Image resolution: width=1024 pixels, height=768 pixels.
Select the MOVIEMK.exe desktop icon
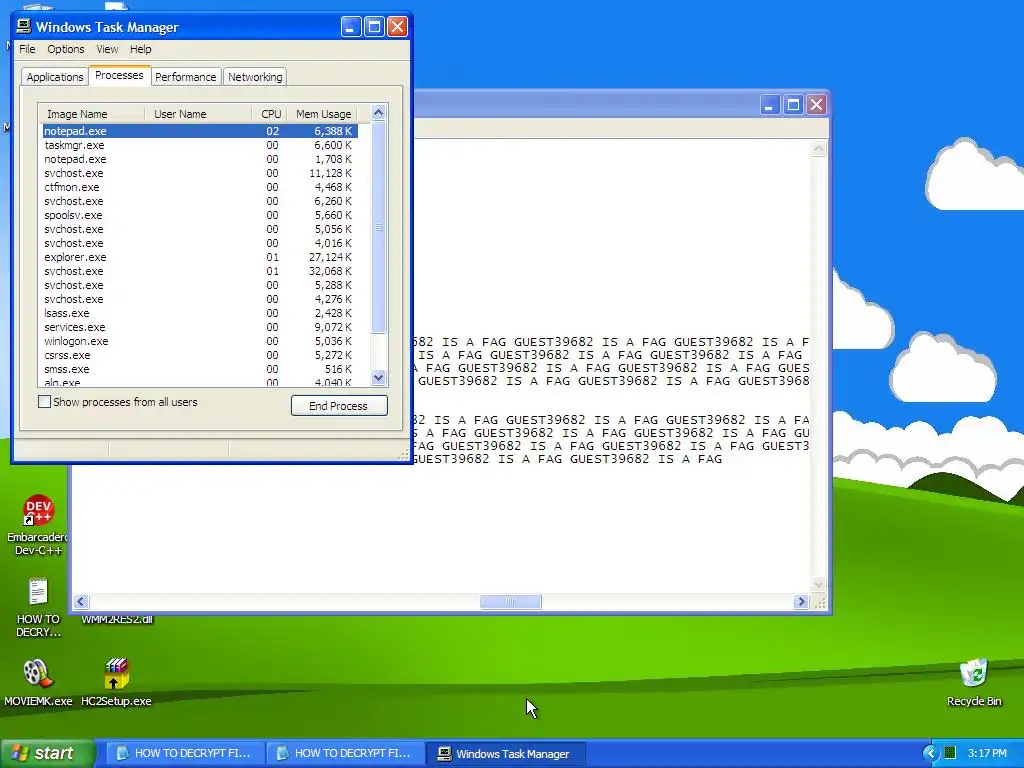[38, 683]
